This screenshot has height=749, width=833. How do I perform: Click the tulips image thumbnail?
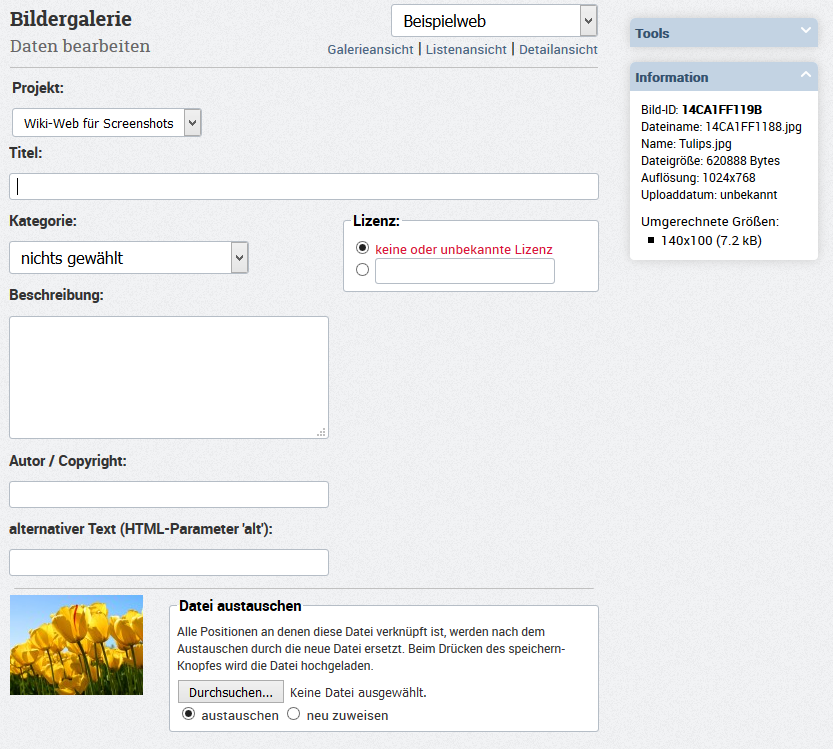click(76, 645)
